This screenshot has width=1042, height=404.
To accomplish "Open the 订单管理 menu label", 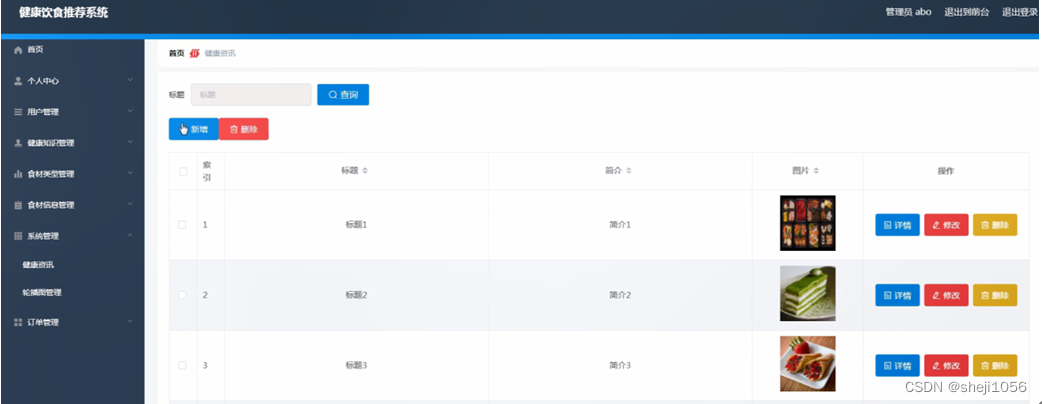I will 43,322.
